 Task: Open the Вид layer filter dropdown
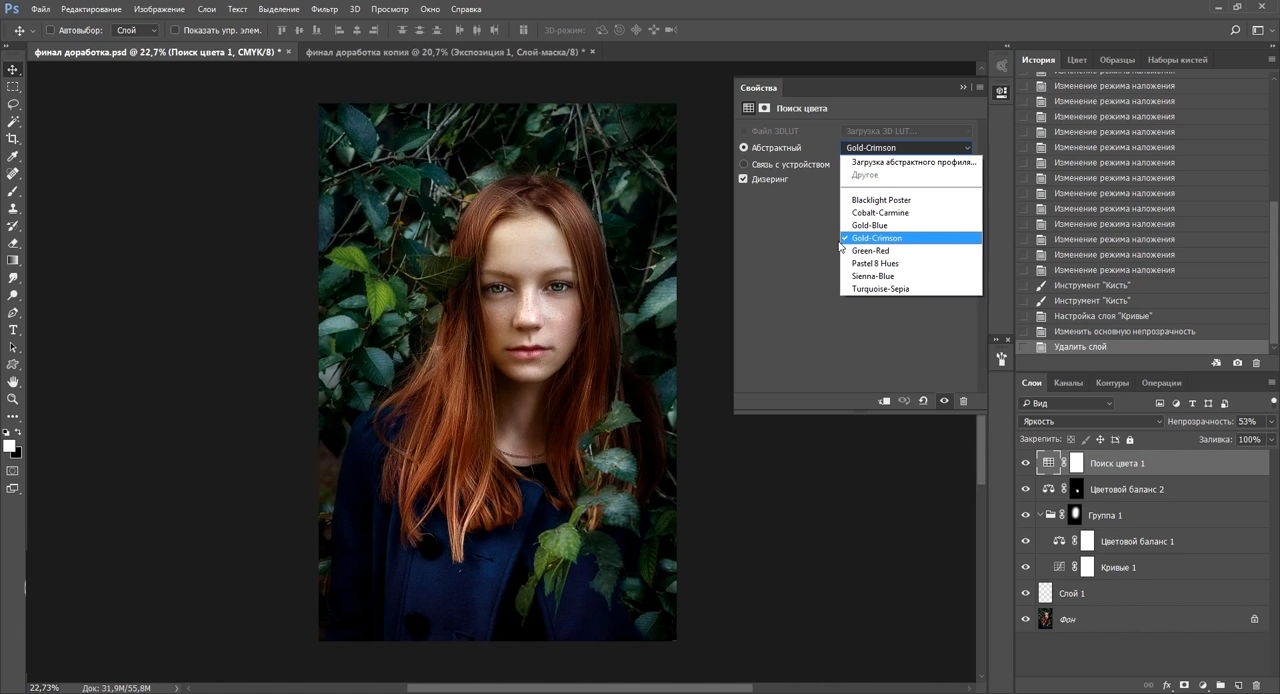tap(1066, 404)
